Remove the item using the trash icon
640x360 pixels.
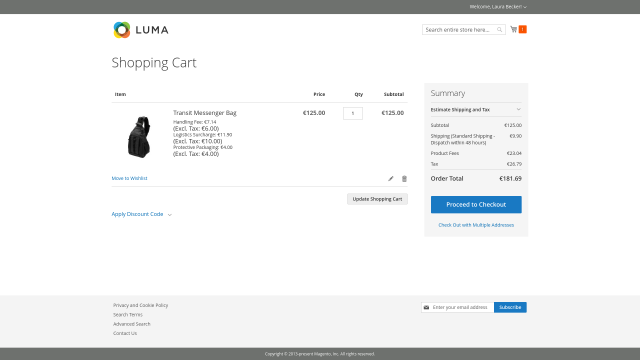404,178
